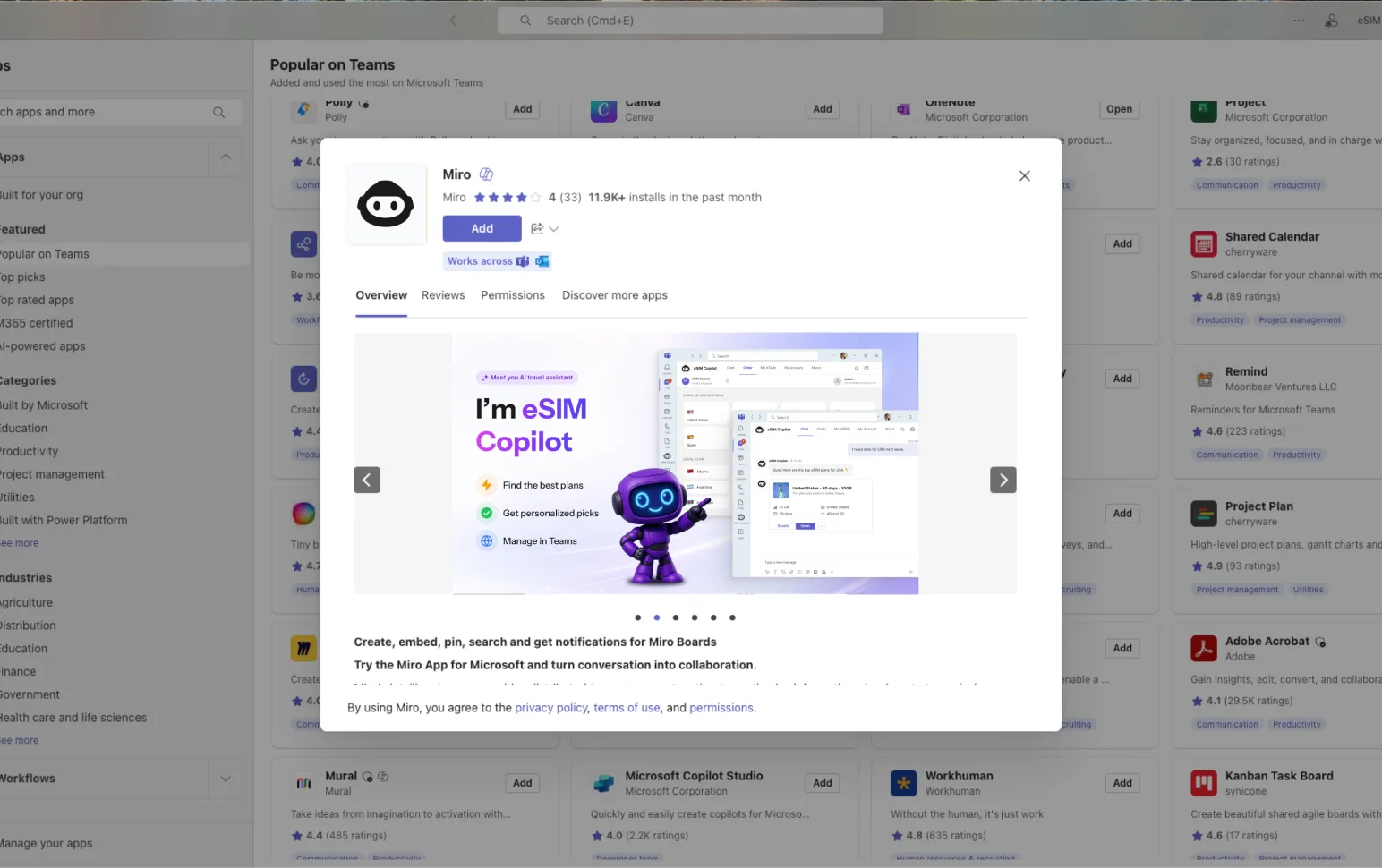Add the Miro app
Screen dimensions: 1382x868
482,229
